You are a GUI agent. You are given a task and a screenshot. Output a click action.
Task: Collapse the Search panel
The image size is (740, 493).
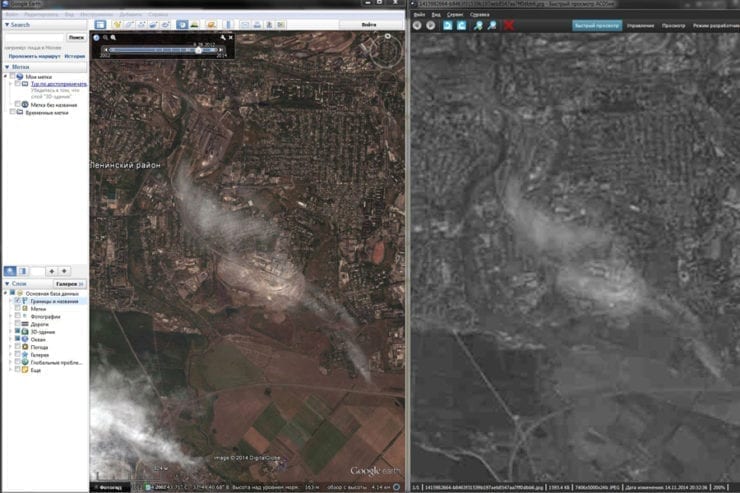click(7, 25)
